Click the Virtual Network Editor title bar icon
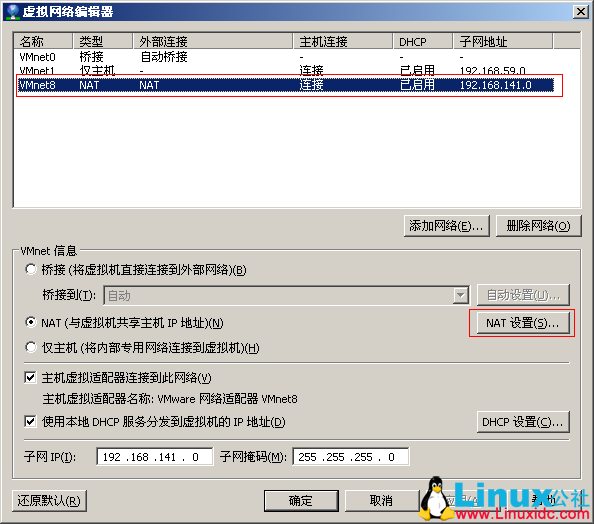This screenshot has height=524, width=594. [x=13, y=11]
